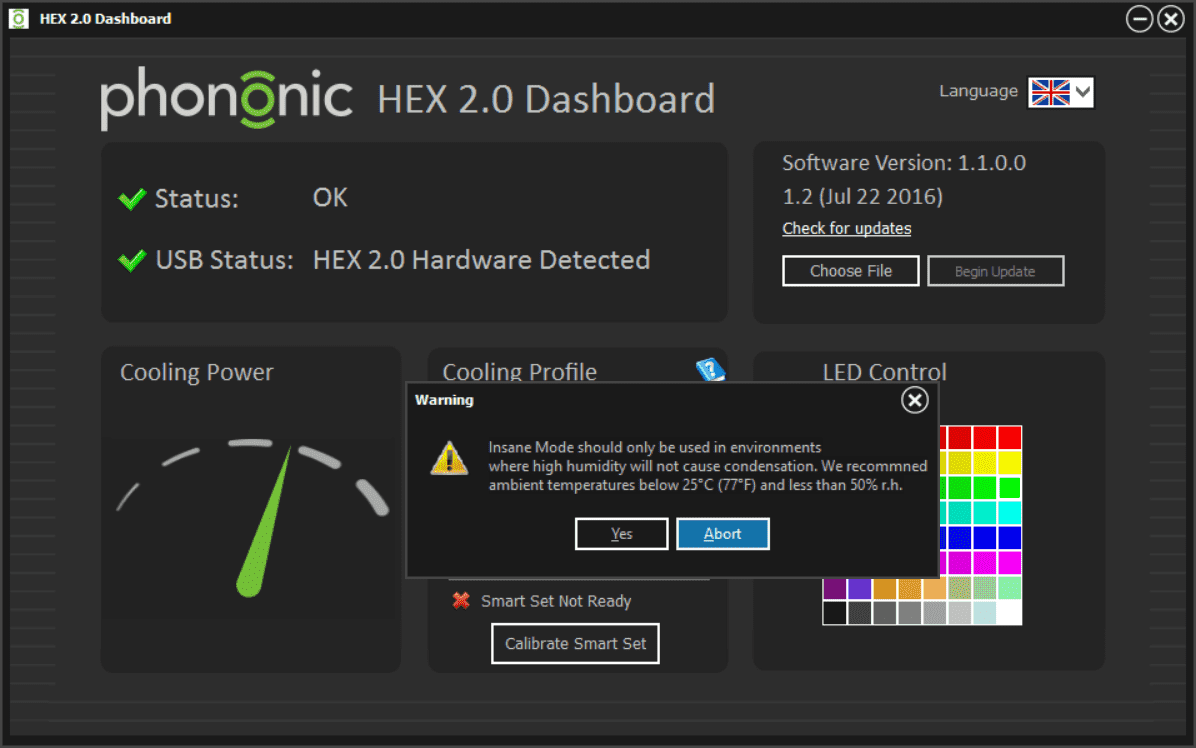The width and height of the screenshot is (1196, 748).
Task: Minimize the HEX 2.0 Dashboard window
Action: 1139,19
